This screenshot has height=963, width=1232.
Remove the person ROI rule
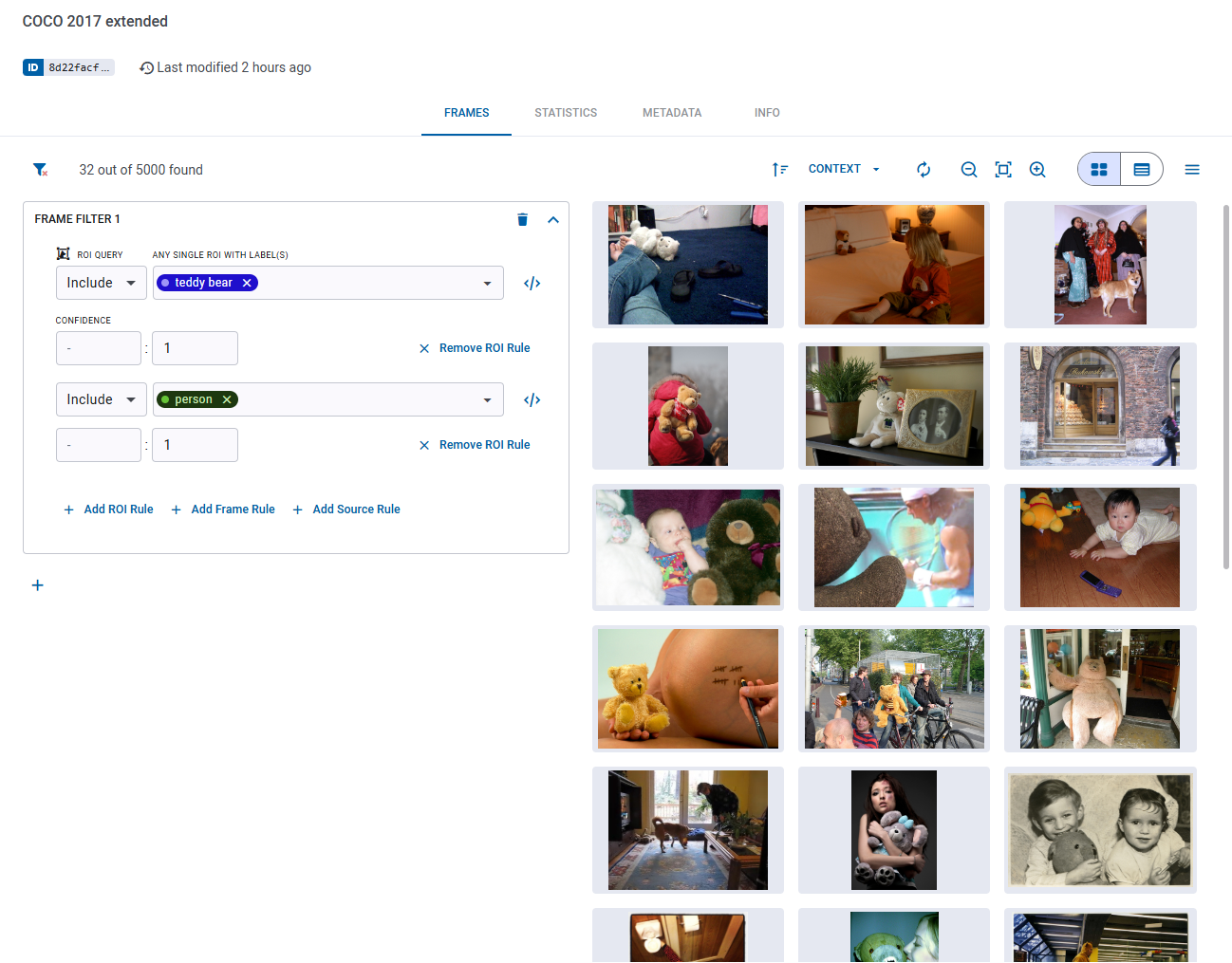coord(474,444)
